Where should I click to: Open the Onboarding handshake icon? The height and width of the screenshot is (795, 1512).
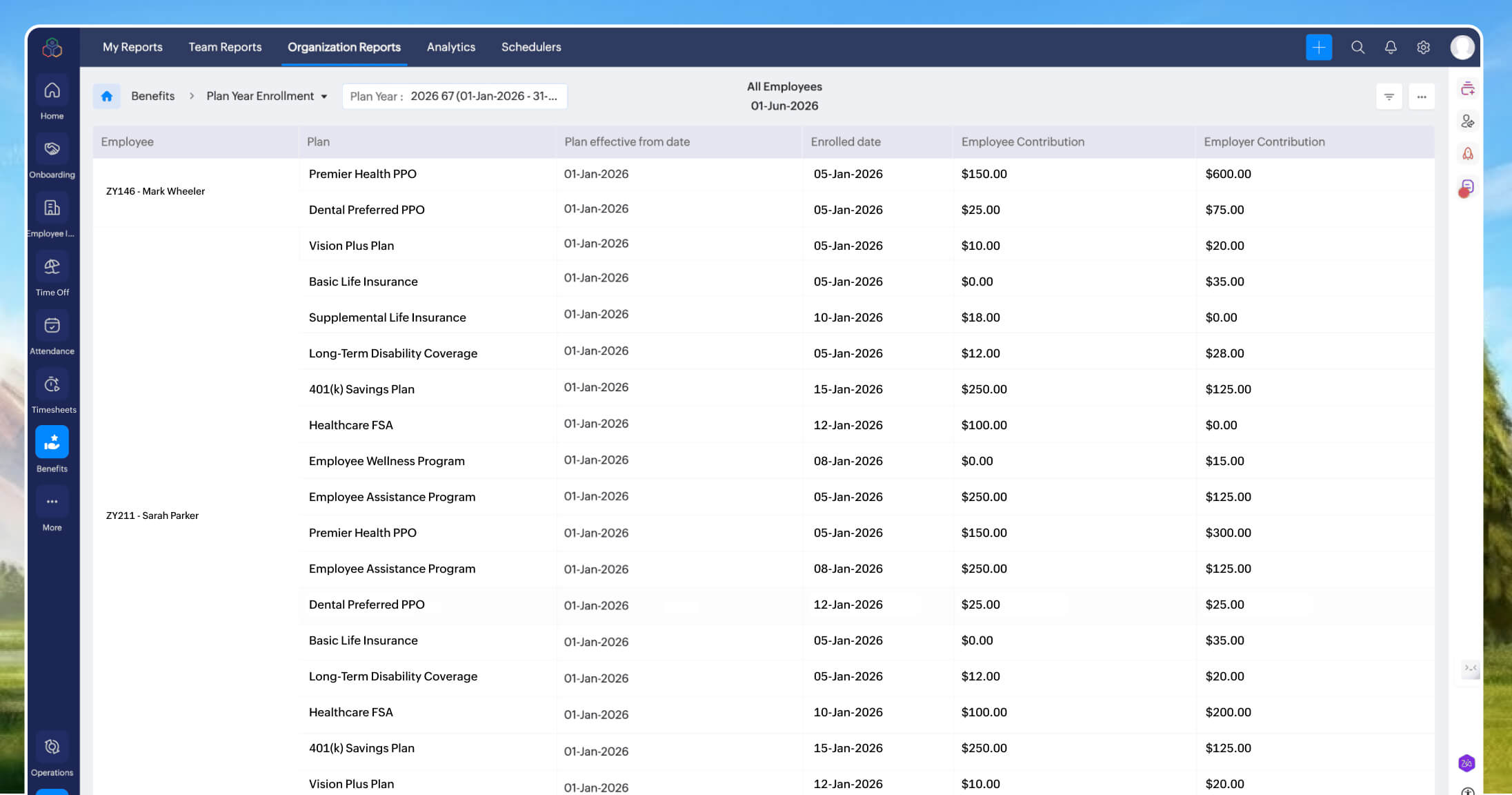click(x=52, y=149)
